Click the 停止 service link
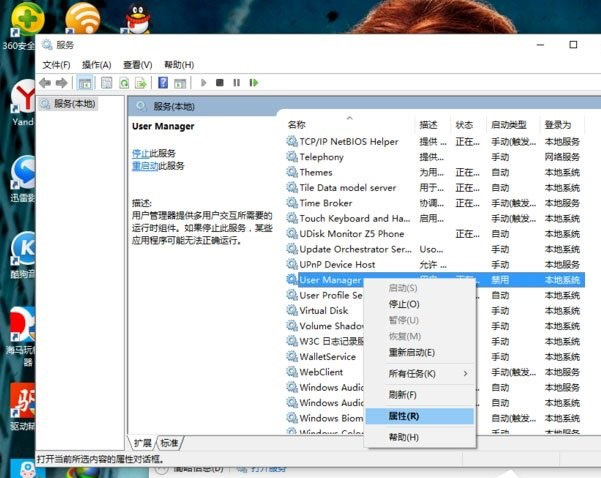The width and height of the screenshot is (601, 478). pos(140,153)
